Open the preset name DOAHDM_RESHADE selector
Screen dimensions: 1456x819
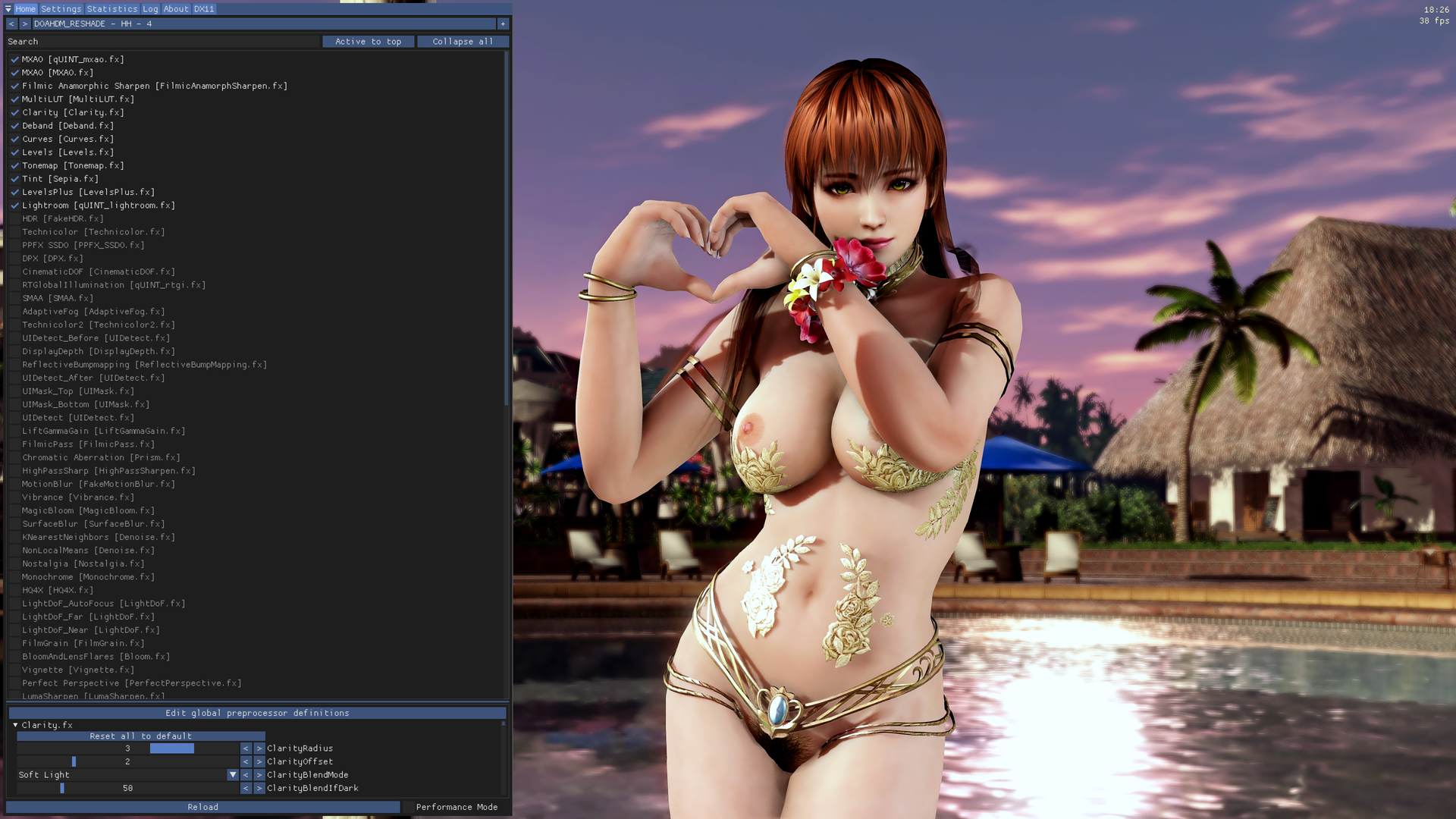(x=263, y=24)
